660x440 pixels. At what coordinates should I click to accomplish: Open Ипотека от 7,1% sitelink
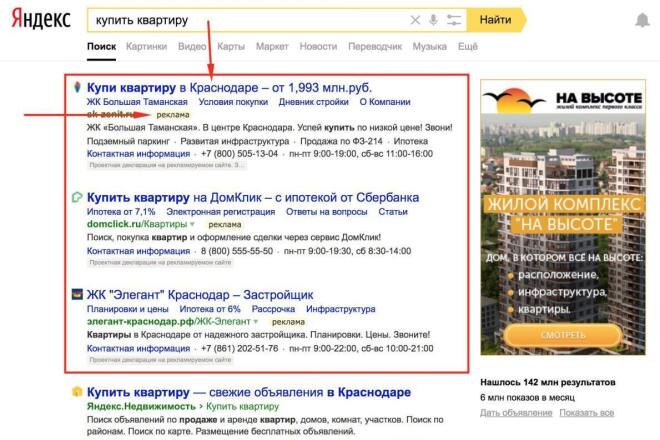[121, 212]
